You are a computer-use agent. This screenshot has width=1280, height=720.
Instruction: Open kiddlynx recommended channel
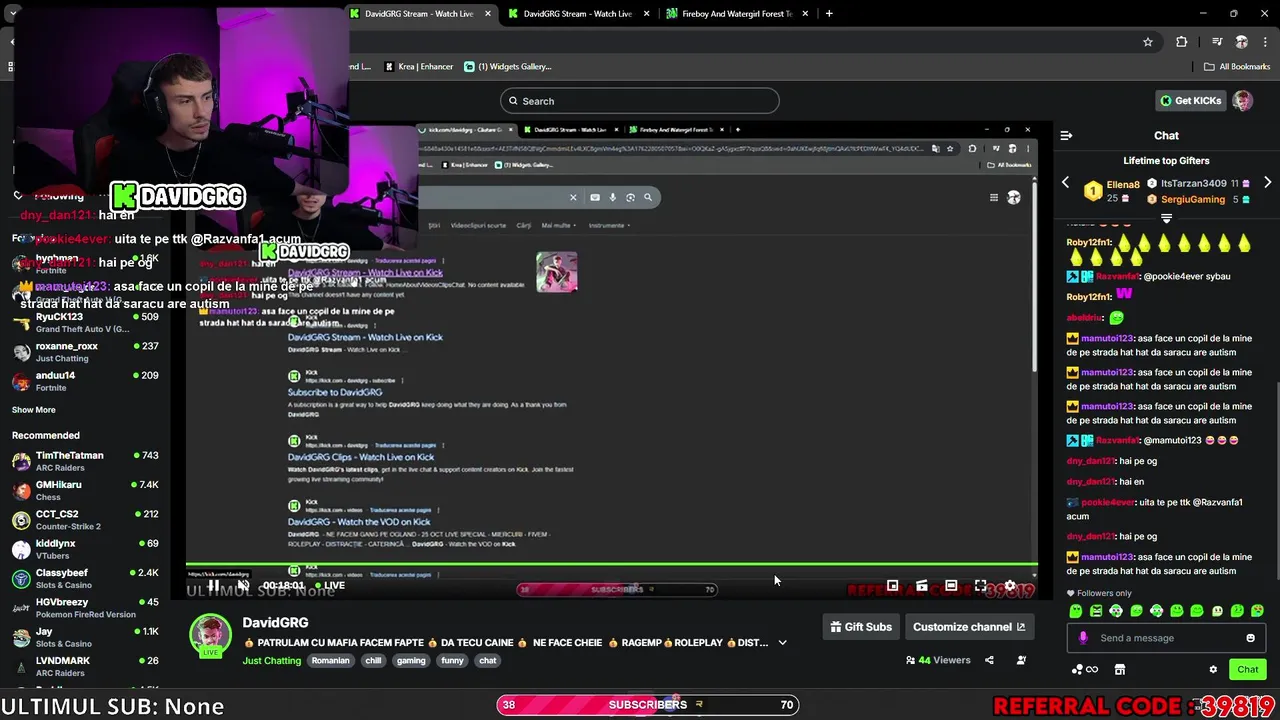coord(85,550)
